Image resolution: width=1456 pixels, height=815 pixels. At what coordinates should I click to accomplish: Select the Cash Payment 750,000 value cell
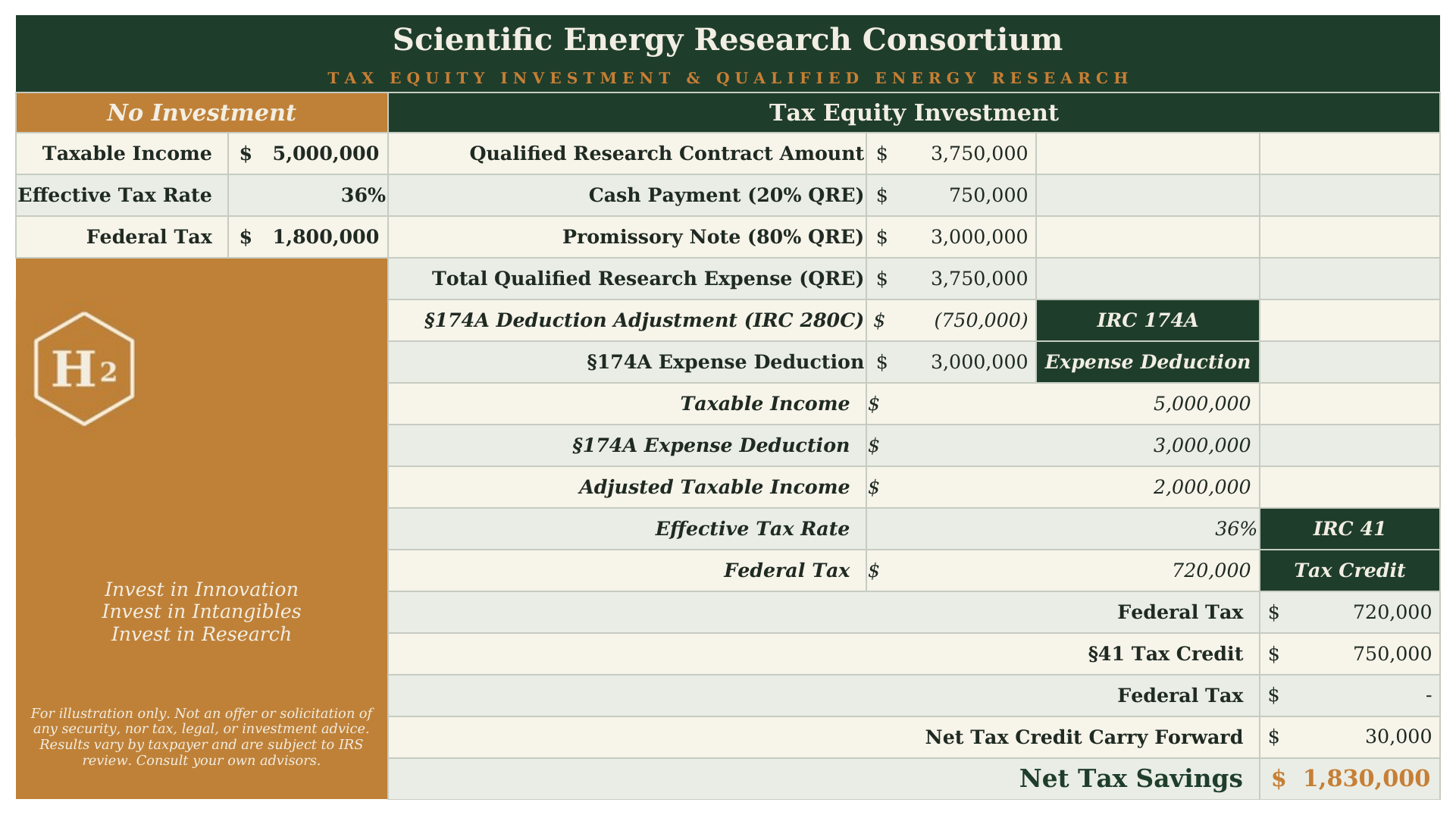951,196
